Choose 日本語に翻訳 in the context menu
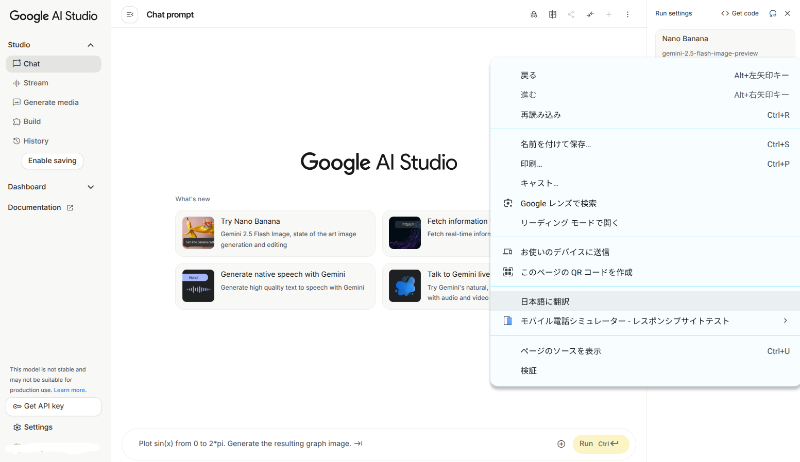 pos(645,301)
